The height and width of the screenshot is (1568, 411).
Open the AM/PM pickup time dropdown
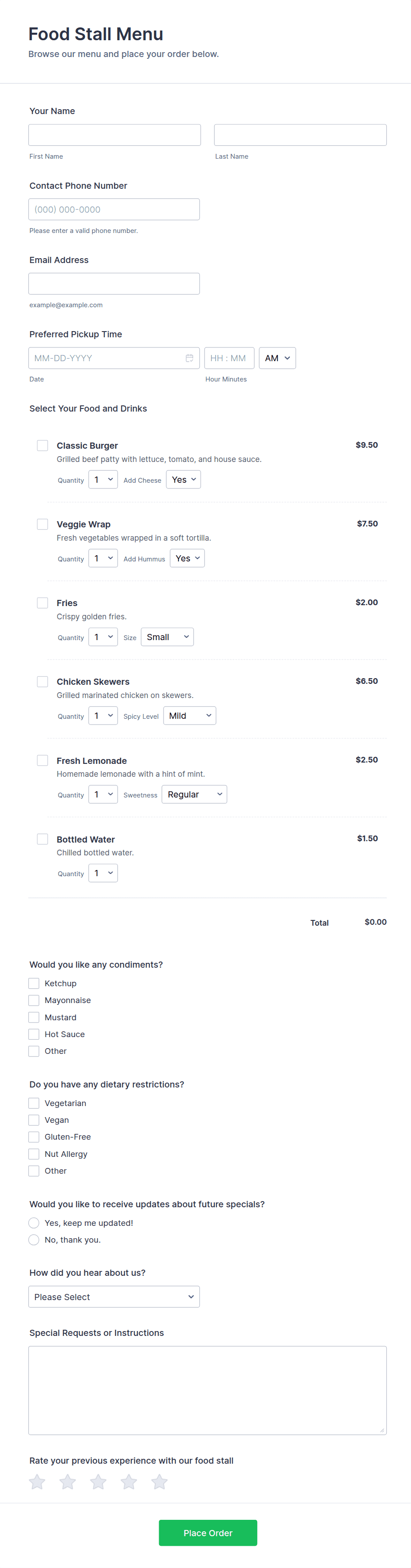(x=277, y=358)
